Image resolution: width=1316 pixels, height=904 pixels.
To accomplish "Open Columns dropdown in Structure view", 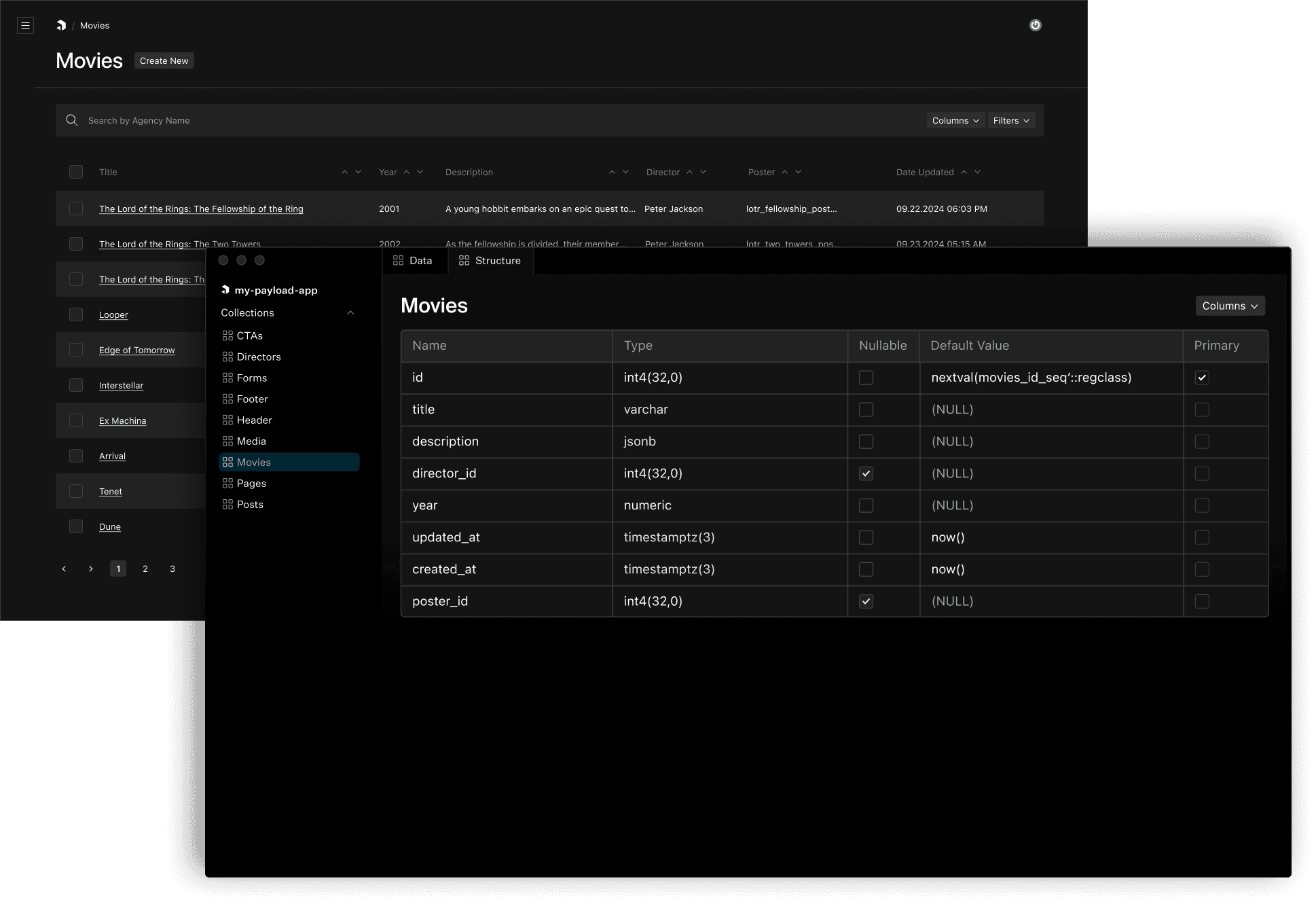I will pyautogui.click(x=1230, y=306).
